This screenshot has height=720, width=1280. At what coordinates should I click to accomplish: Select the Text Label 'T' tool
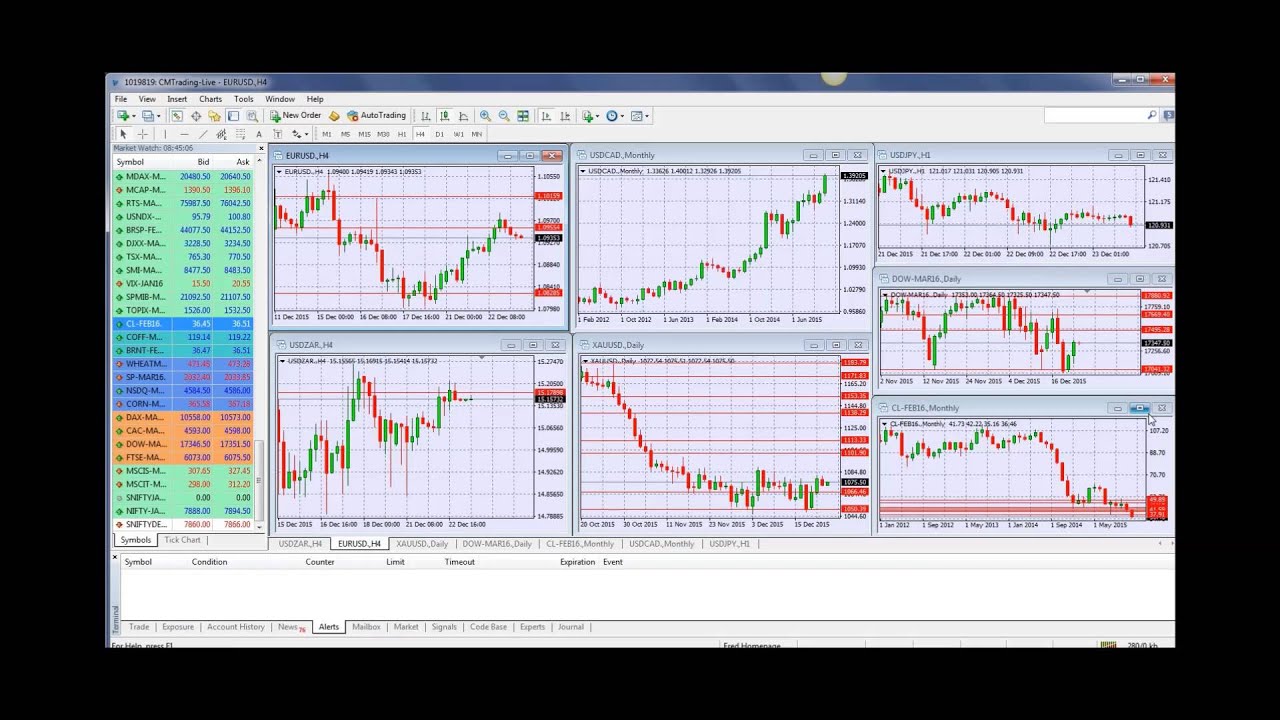tap(278, 134)
